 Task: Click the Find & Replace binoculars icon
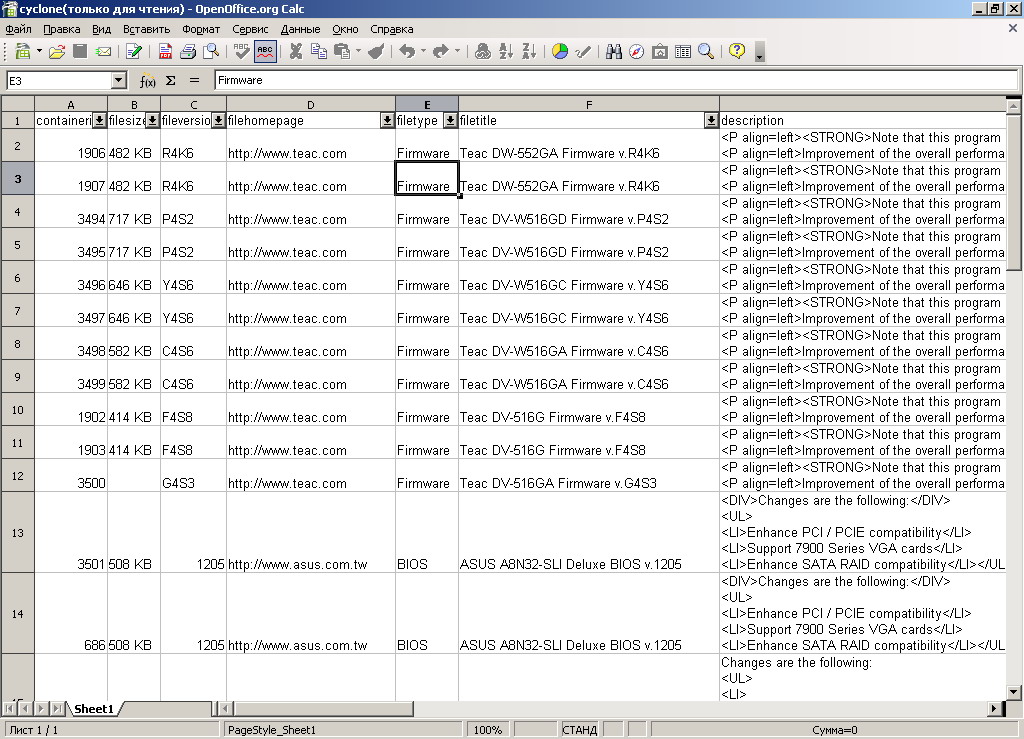(x=614, y=51)
